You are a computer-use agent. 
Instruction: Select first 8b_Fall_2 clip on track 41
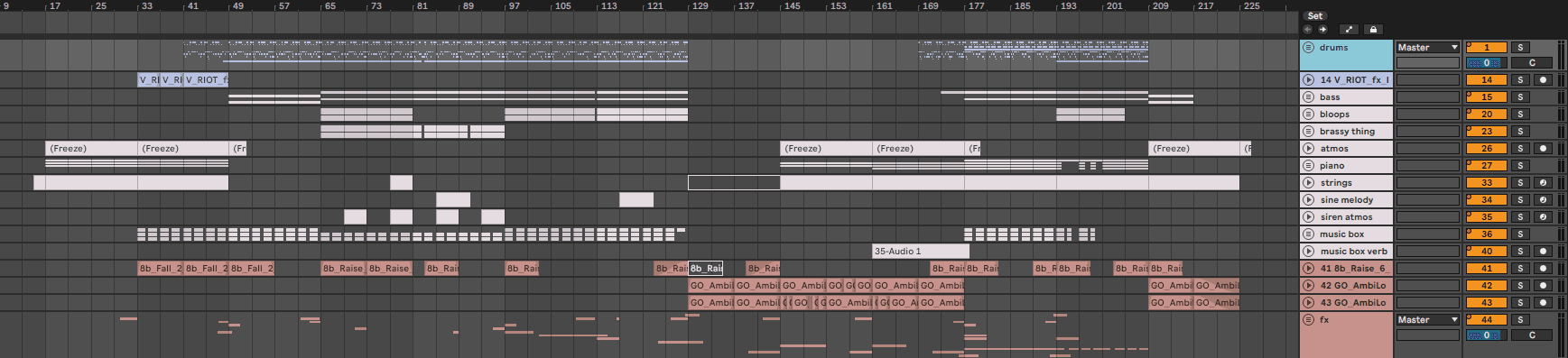[161, 269]
